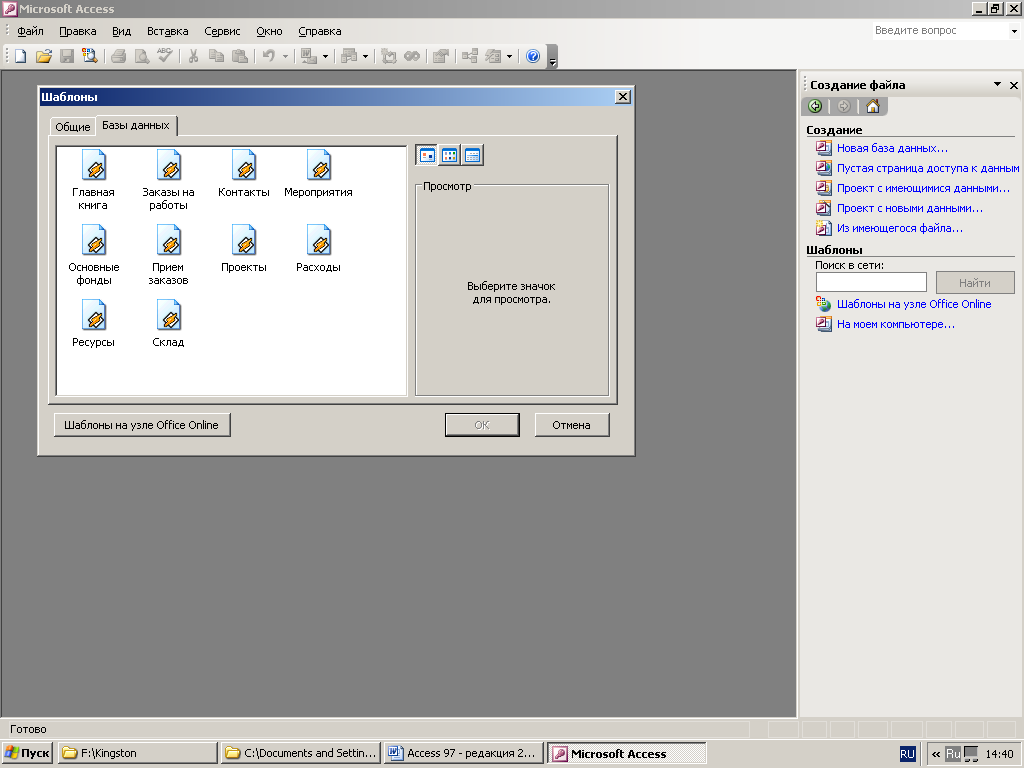1024x768 pixels.
Task: Click the Code toolbar icon
Action: click(x=389, y=56)
